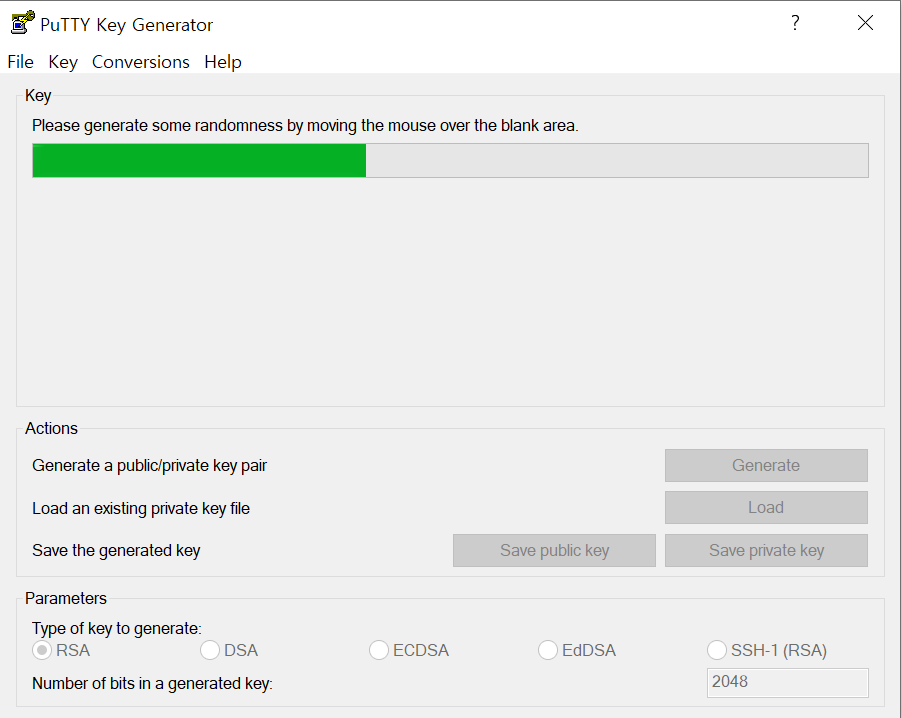Close the PuTTY Key Generator window
This screenshot has width=902, height=718.
865,23
